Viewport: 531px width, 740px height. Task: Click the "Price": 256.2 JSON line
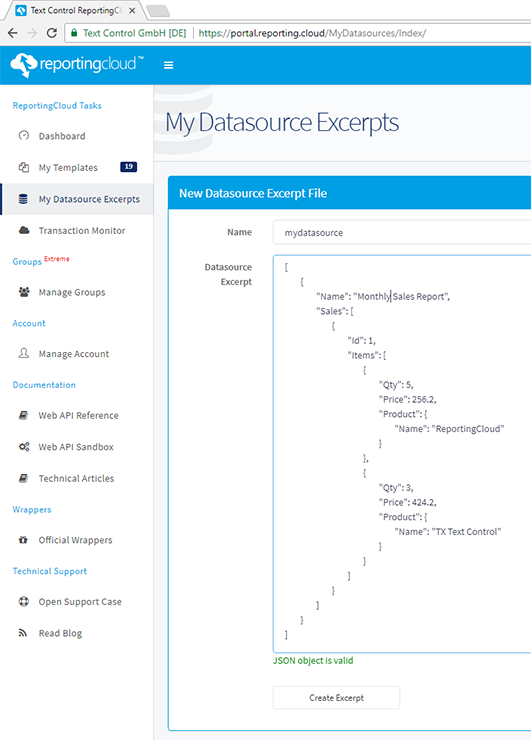tap(407, 399)
